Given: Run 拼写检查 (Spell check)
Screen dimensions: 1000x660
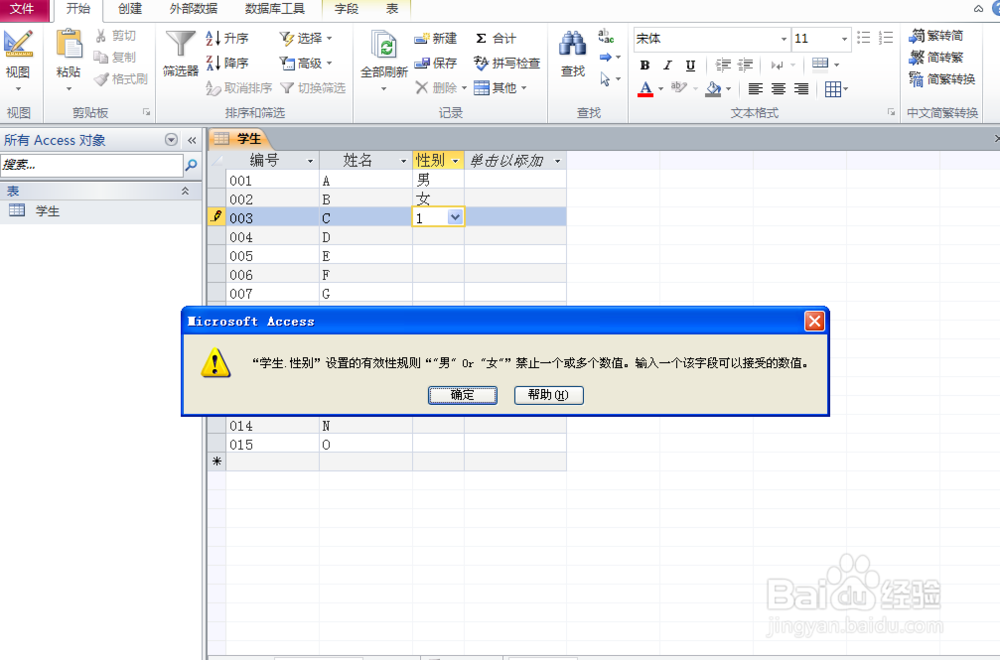Looking at the screenshot, I should (x=507, y=62).
